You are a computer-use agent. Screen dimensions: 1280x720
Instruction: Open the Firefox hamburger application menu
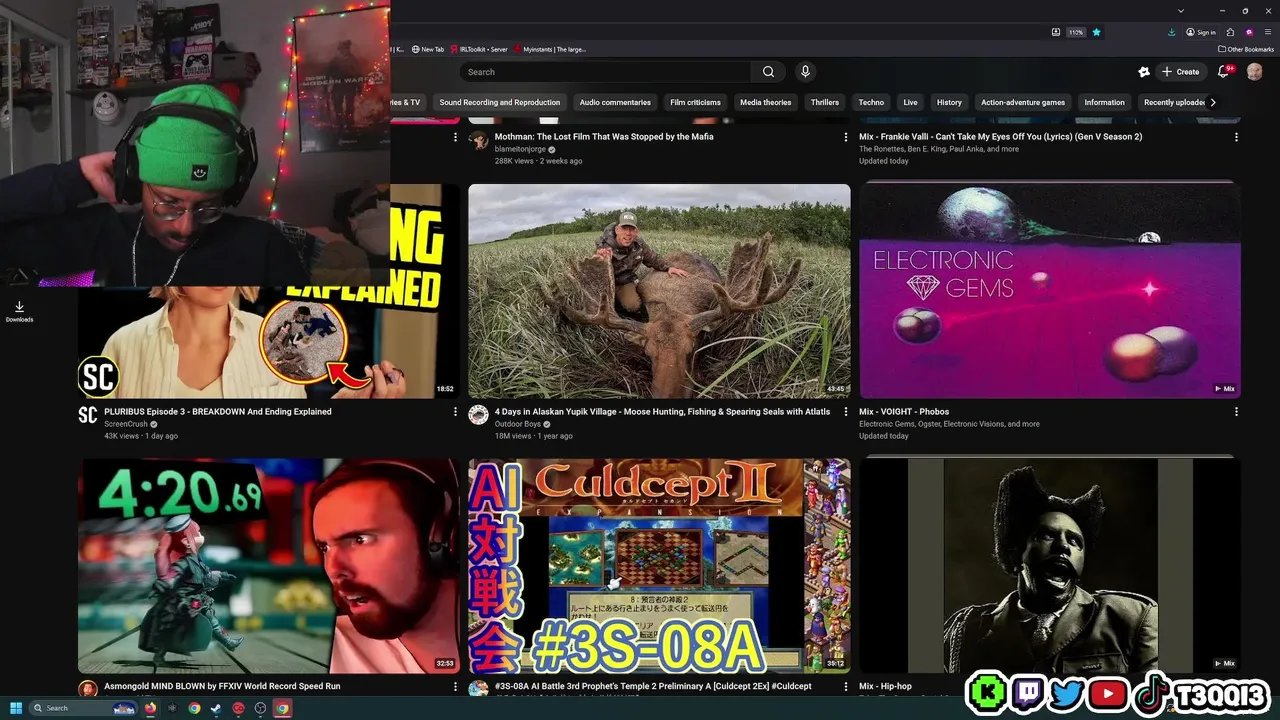pos(1268,32)
